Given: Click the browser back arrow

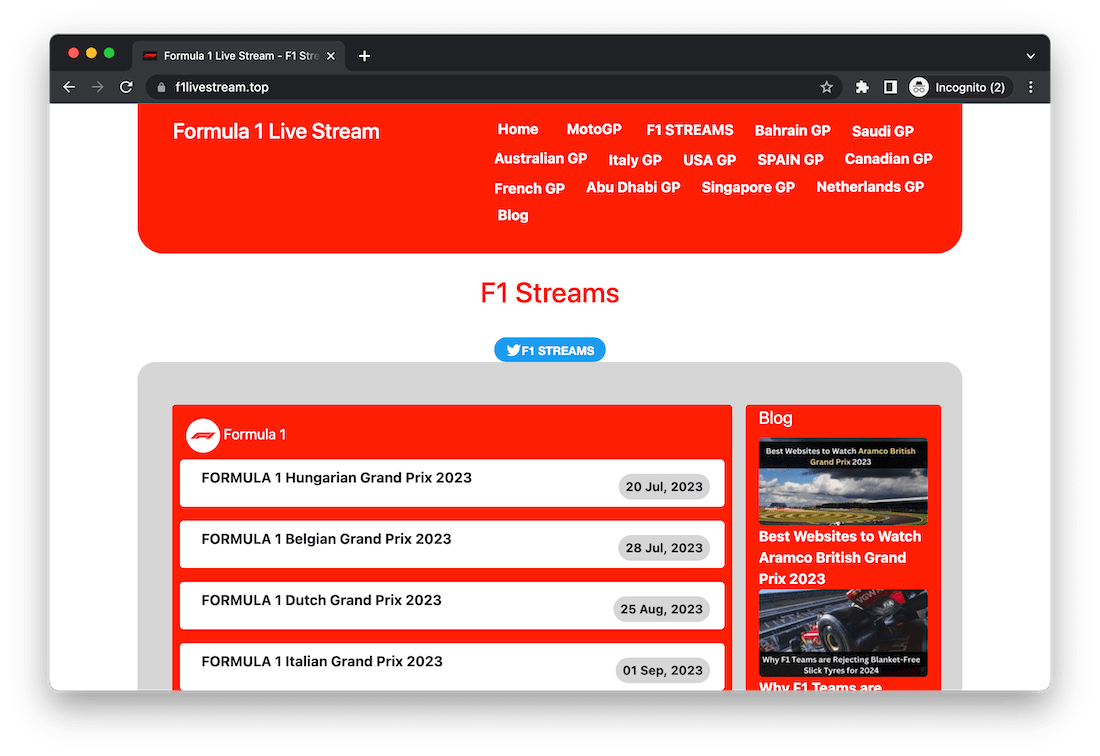Looking at the screenshot, I should tap(69, 87).
